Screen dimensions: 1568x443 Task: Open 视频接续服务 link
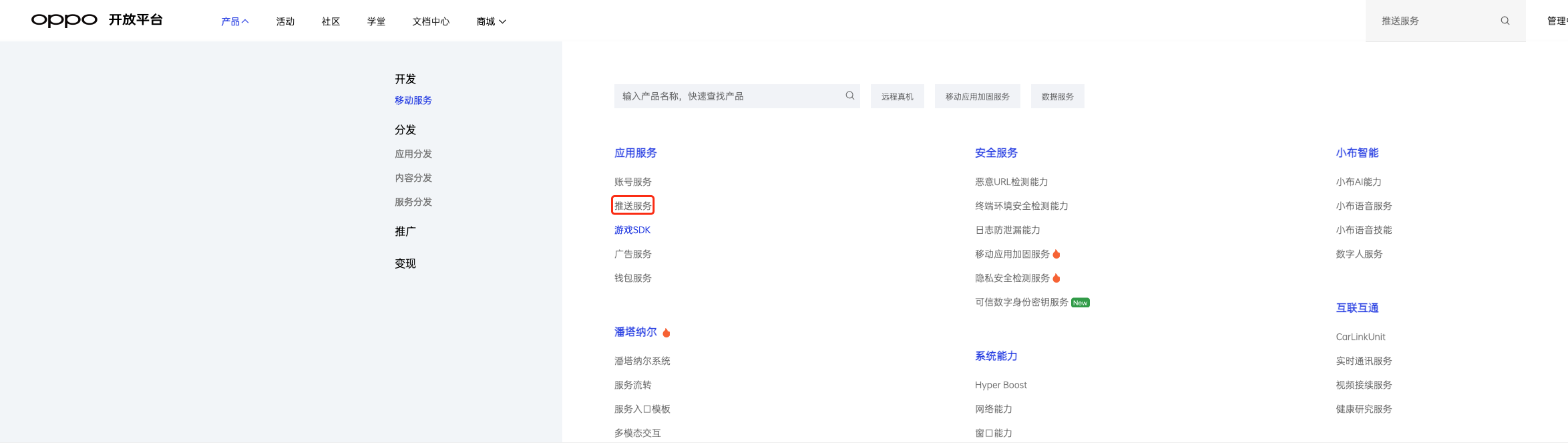click(x=1364, y=385)
